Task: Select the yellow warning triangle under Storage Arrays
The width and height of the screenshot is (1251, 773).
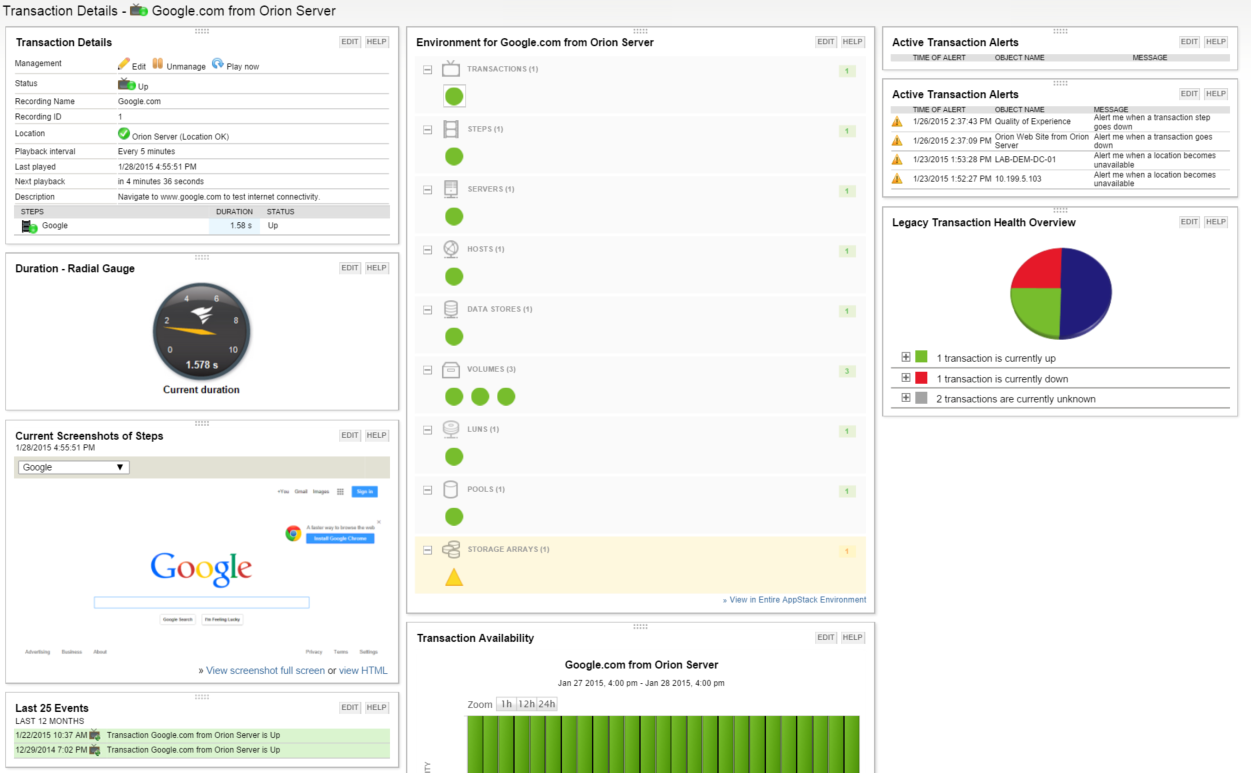Action: click(x=454, y=577)
